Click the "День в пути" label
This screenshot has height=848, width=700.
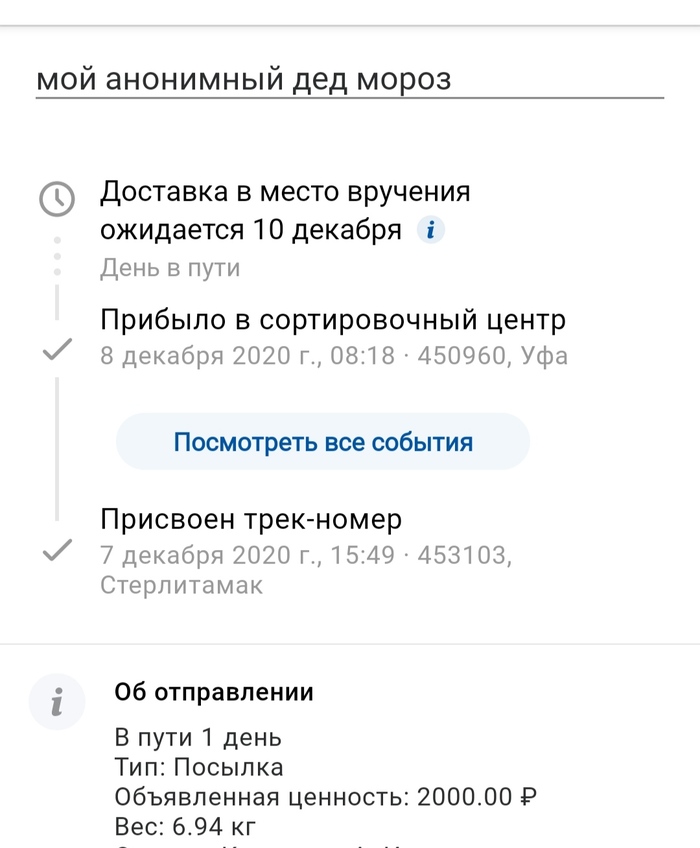tap(170, 268)
